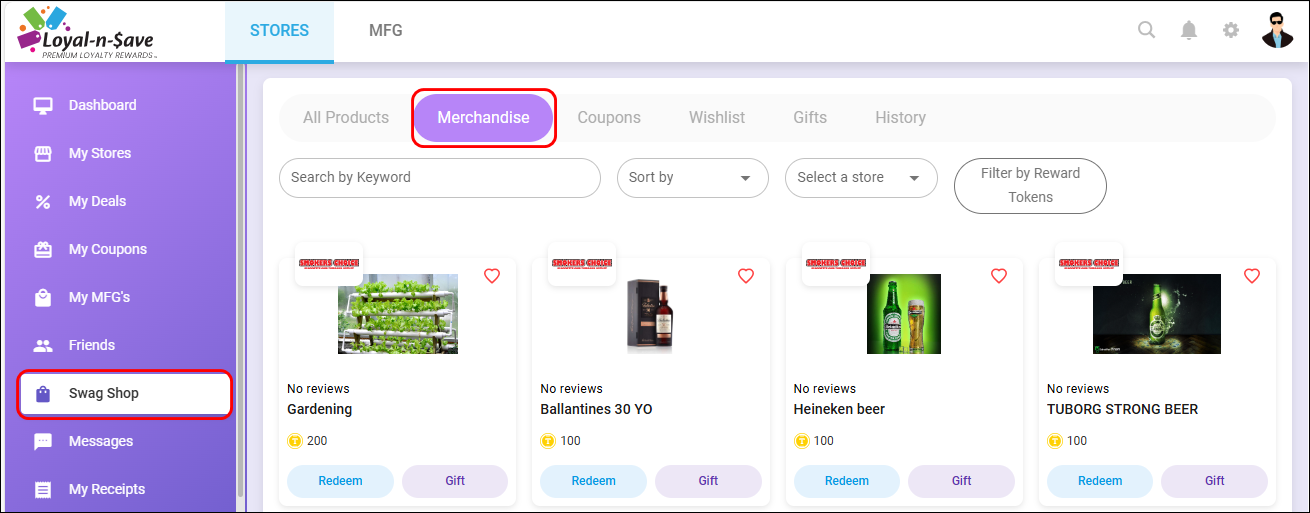Redeem the Gardening product
Image resolution: width=1310 pixels, height=513 pixels.
(341, 481)
